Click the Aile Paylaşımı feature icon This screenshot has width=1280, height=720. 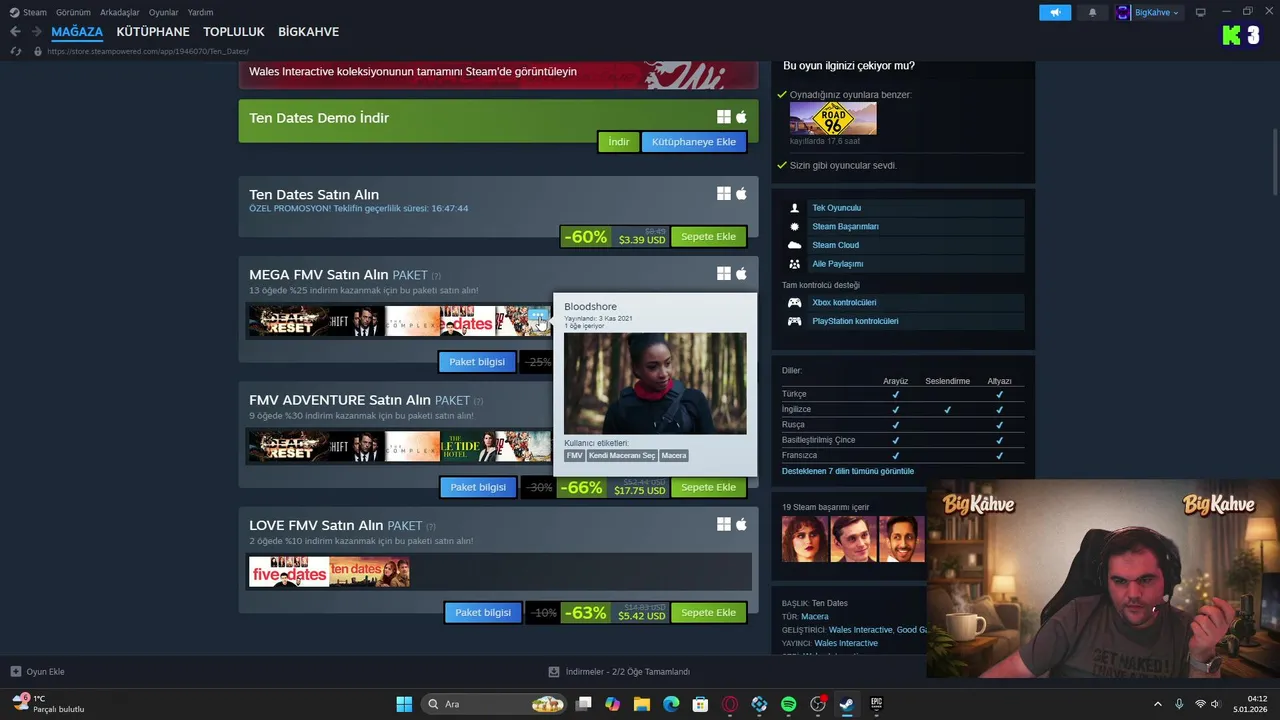pyautogui.click(x=795, y=264)
